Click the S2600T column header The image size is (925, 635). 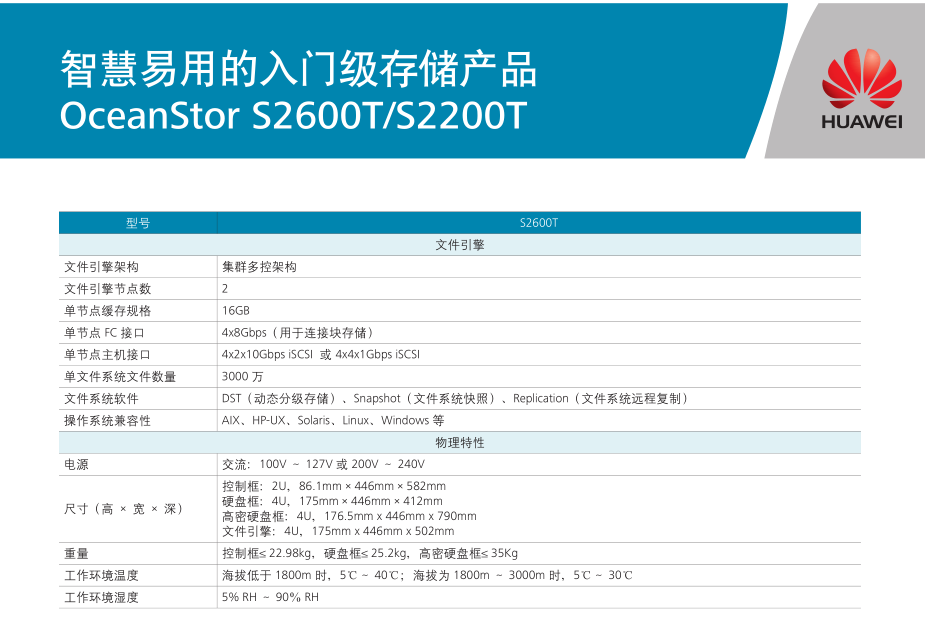(x=538, y=223)
